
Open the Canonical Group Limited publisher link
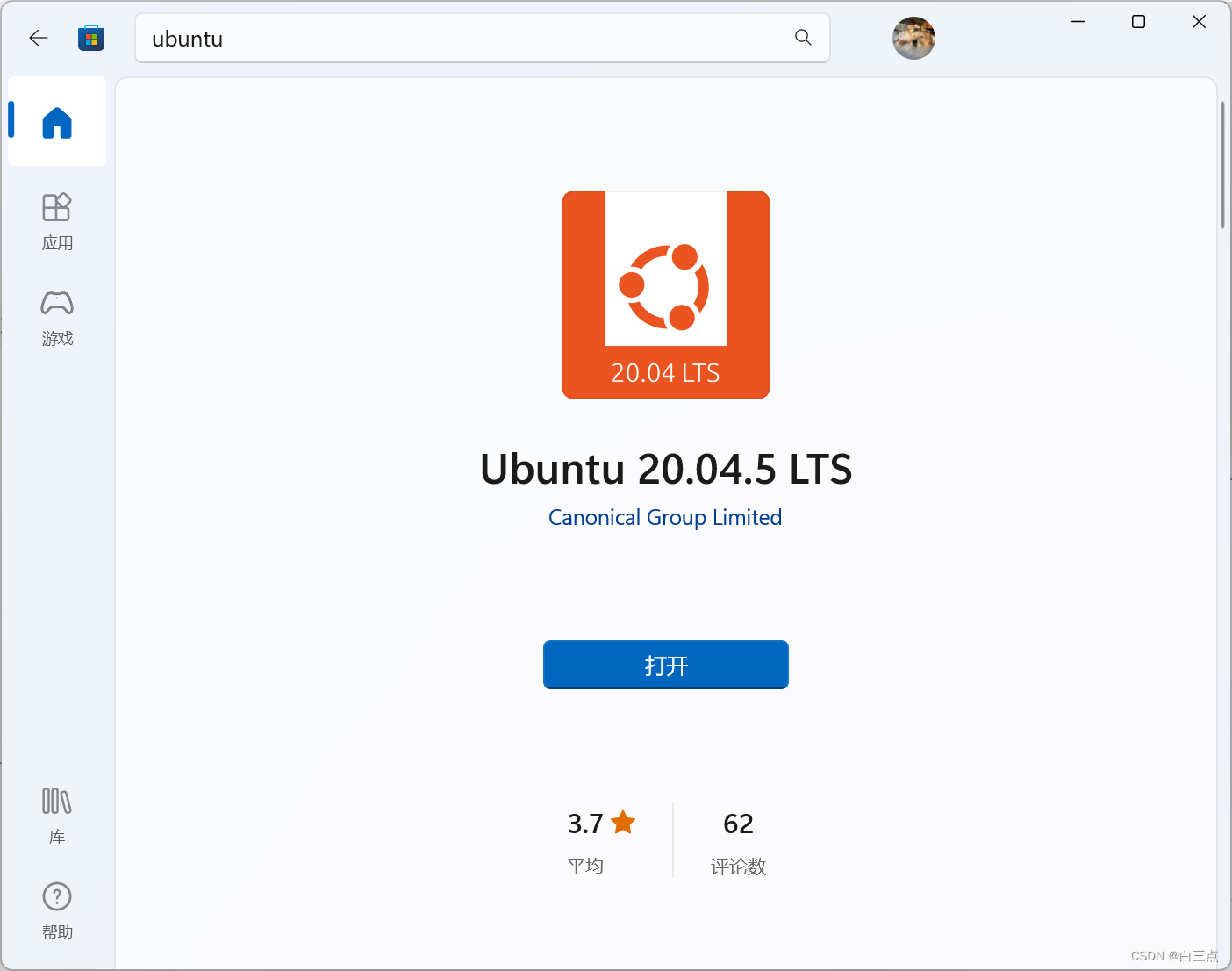pos(664,517)
